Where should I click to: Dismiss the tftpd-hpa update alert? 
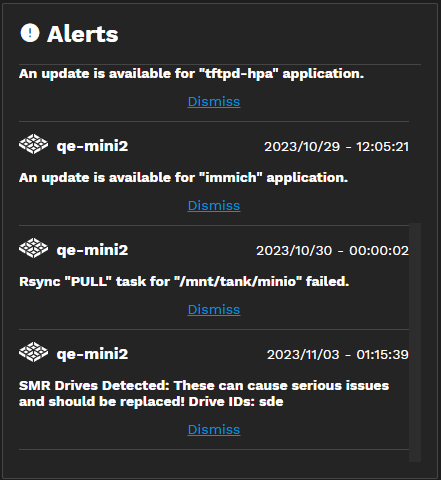pyautogui.click(x=214, y=102)
